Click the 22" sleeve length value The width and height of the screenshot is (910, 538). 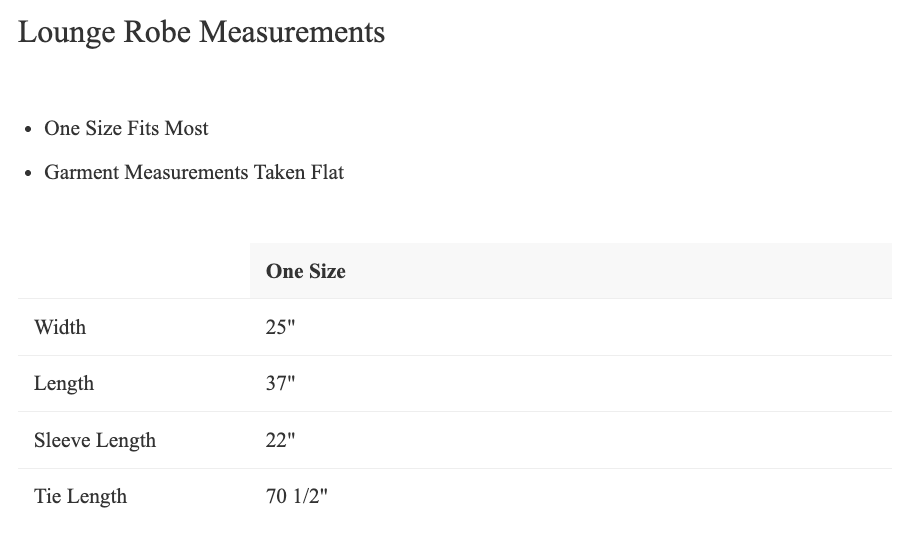click(x=281, y=440)
